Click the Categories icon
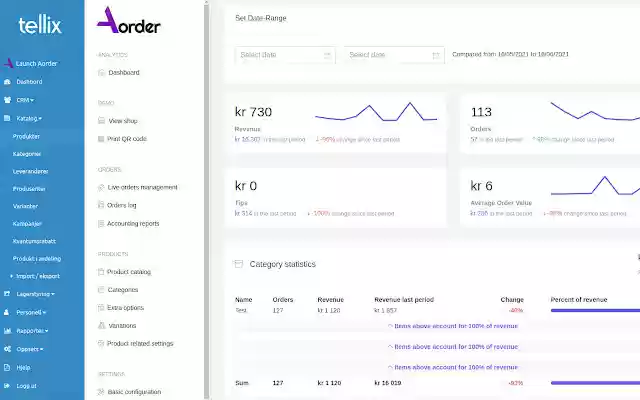Image resolution: width=640 pixels, height=400 pixels. point(101,290)
